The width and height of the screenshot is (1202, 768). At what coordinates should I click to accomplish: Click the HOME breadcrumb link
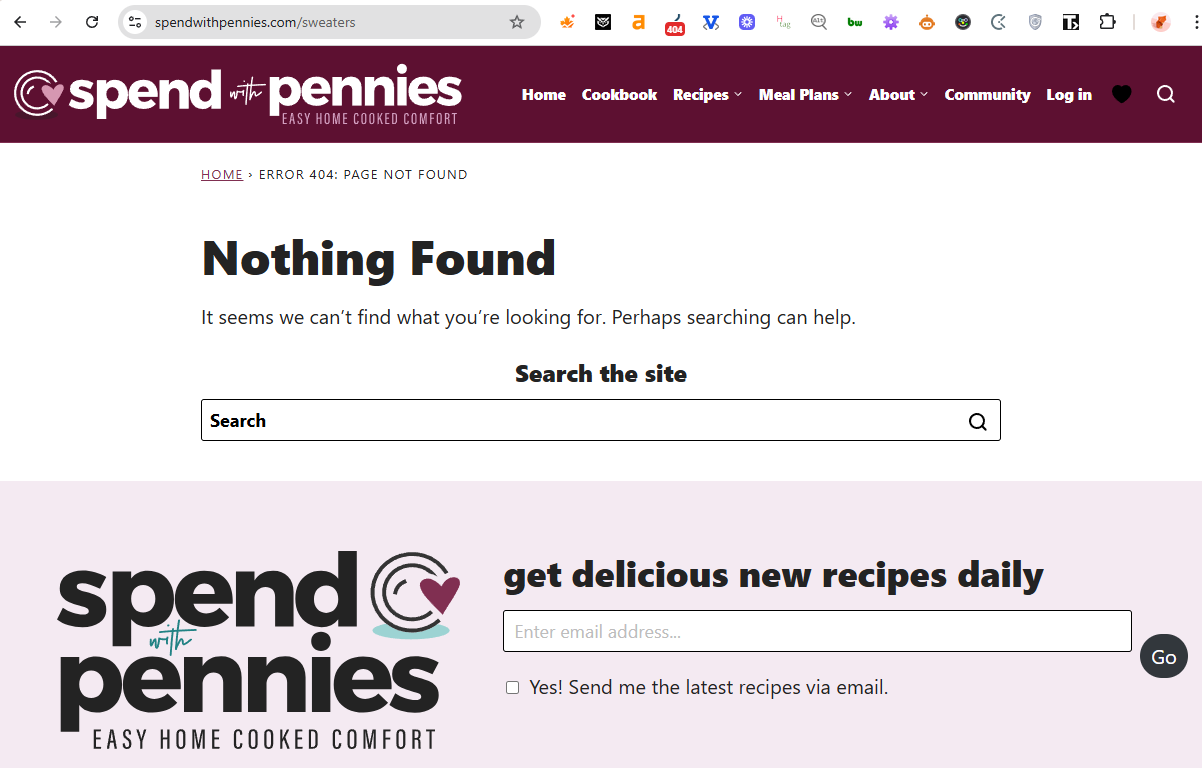tap(222, 175)
